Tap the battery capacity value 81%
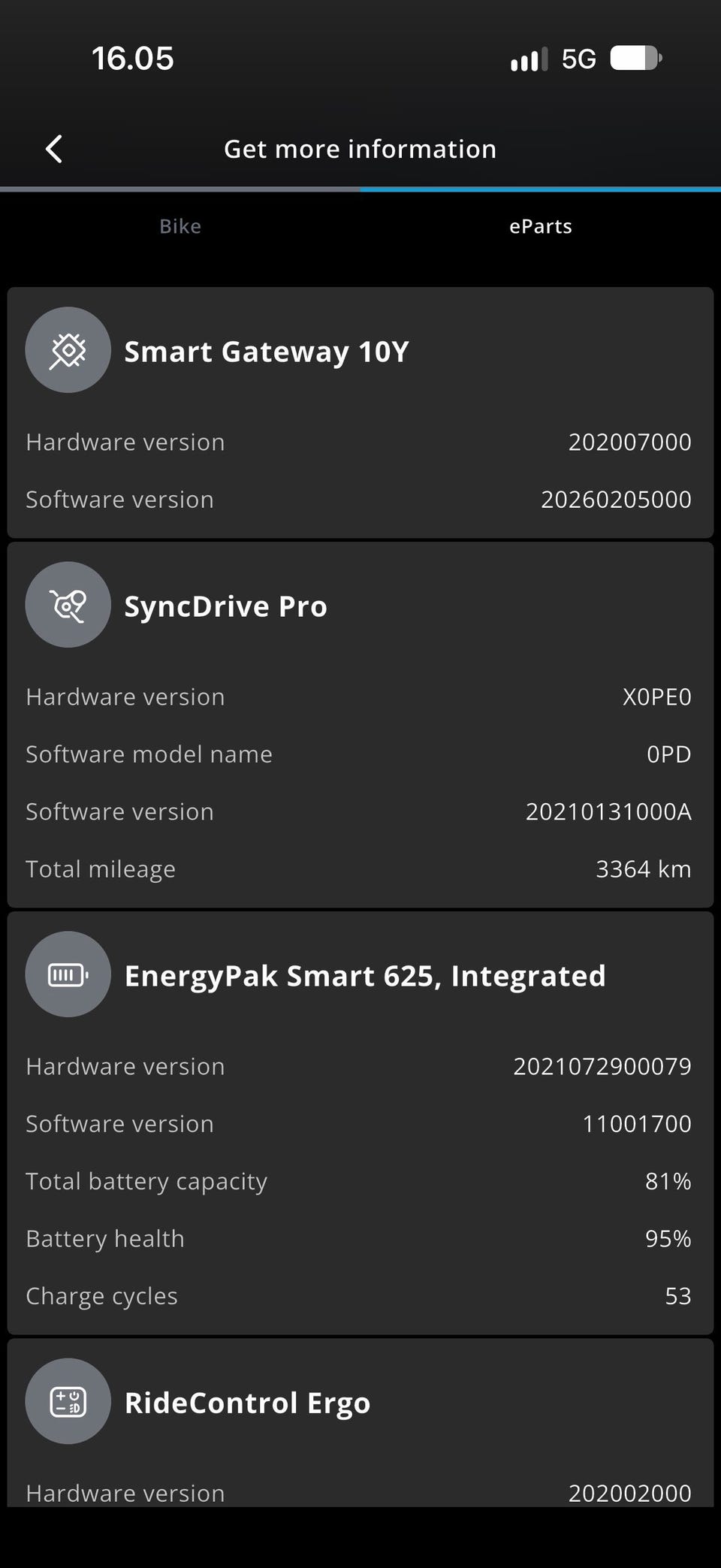 coord(668,1181)
